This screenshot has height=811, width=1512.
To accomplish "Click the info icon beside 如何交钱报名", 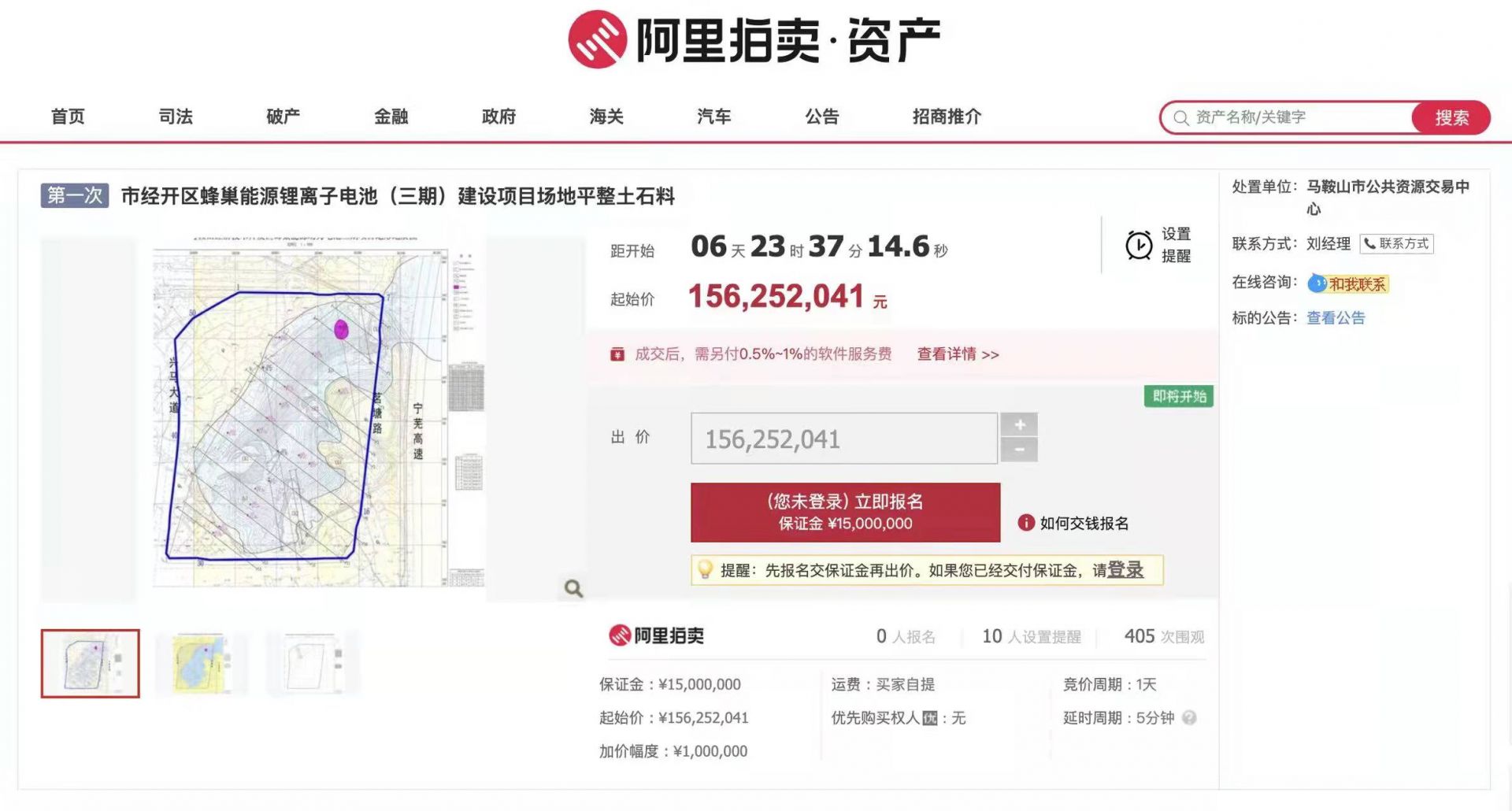I will [1025, 523].
